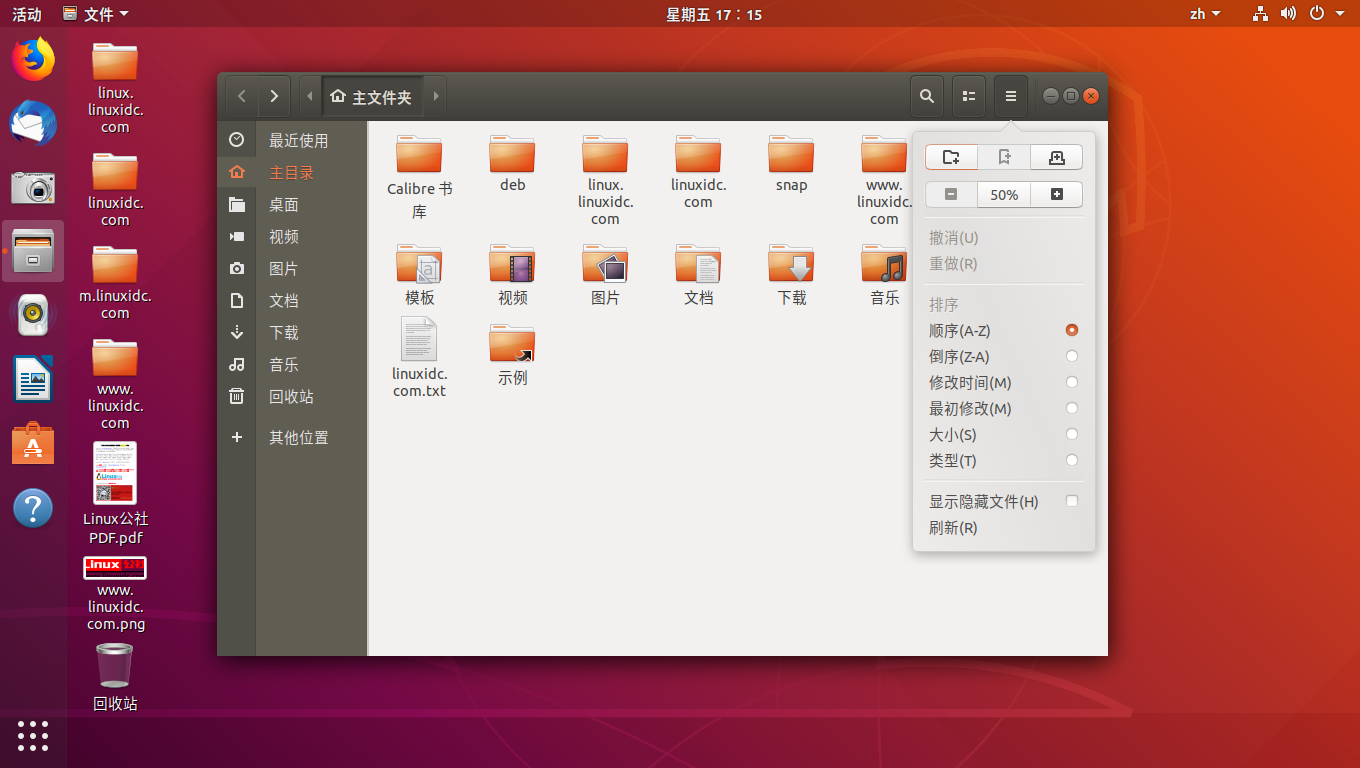Close the hamburger menu button in the header bar
Screen dimensions: 1360x768
(1011, 96)
